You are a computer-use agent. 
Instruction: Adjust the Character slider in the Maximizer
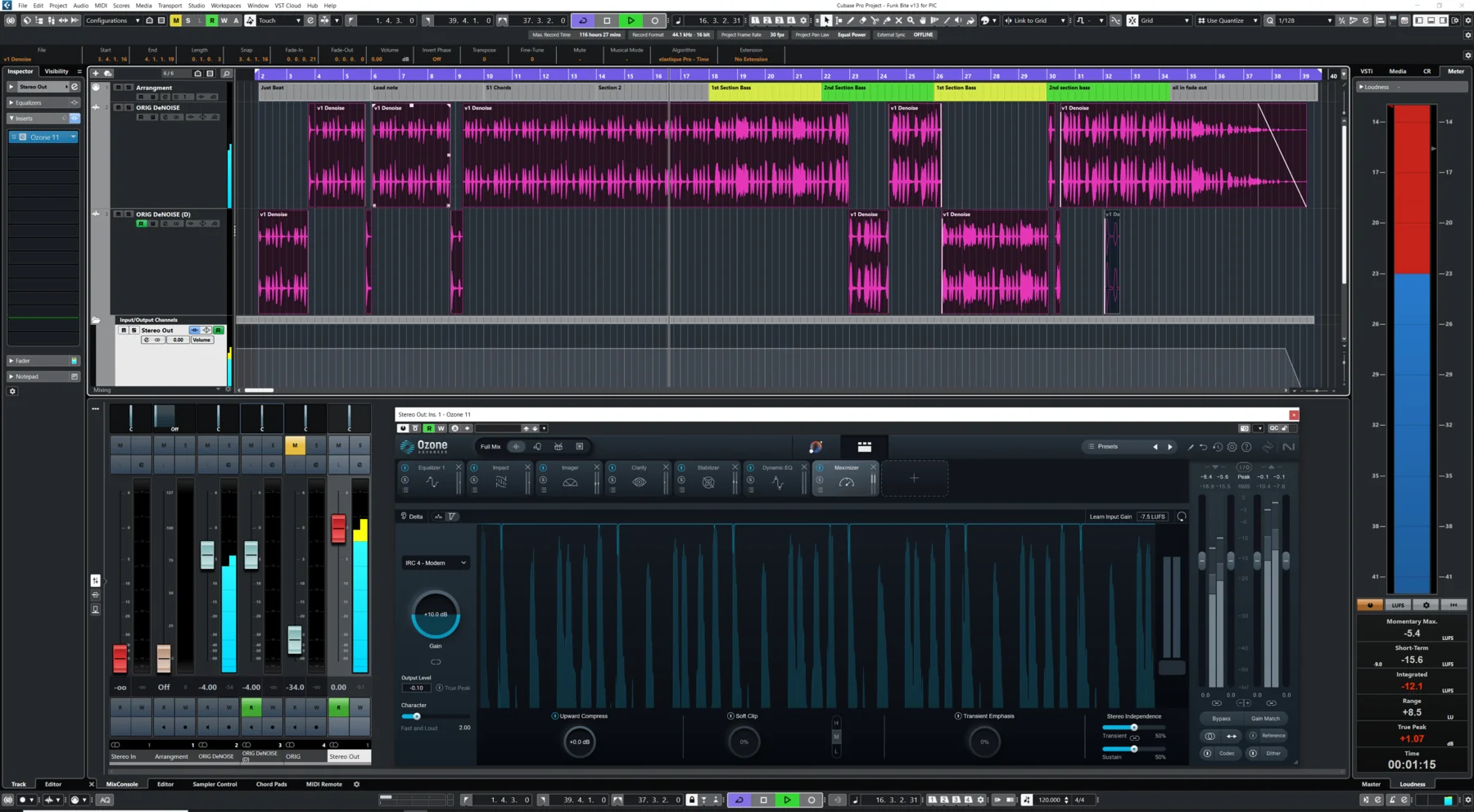click(416, 715)
